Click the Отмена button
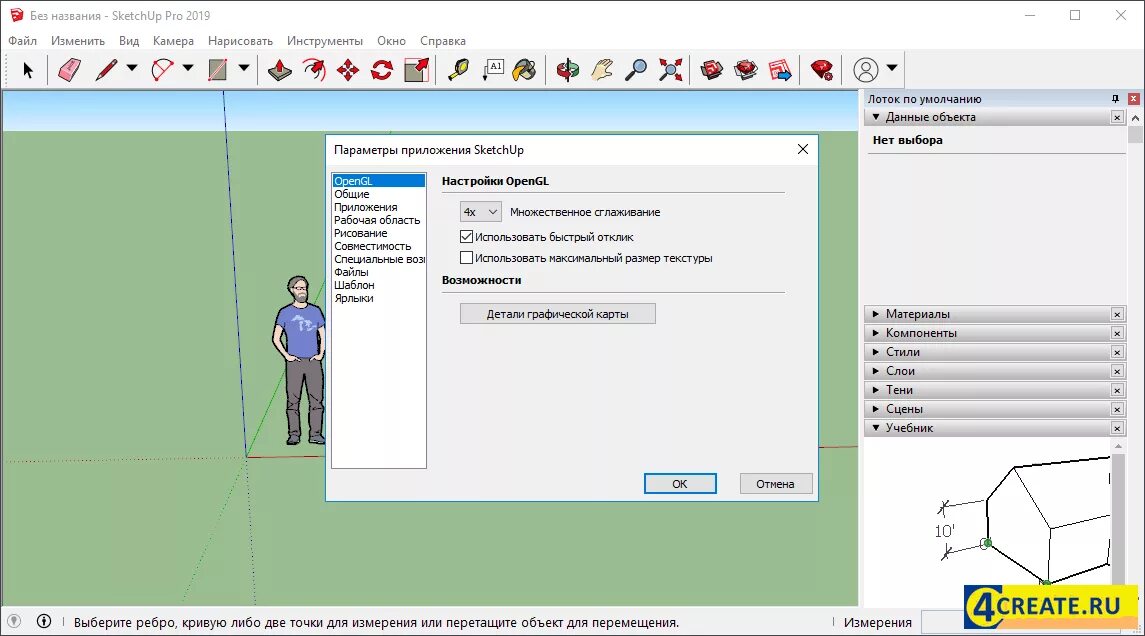Viewport: 1145px width, 636px height. (x=776, y=483)
